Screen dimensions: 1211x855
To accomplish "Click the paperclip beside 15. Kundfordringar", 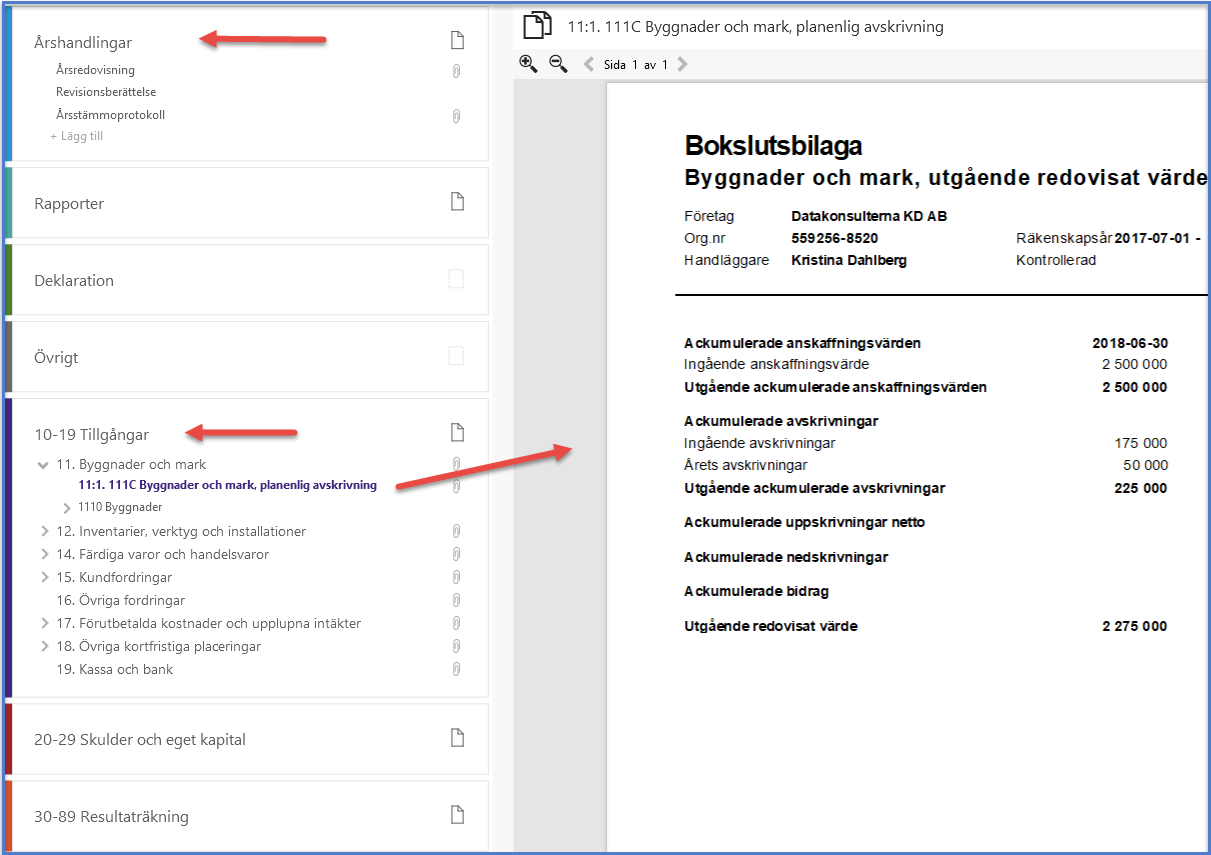I will tap(456, 578).
